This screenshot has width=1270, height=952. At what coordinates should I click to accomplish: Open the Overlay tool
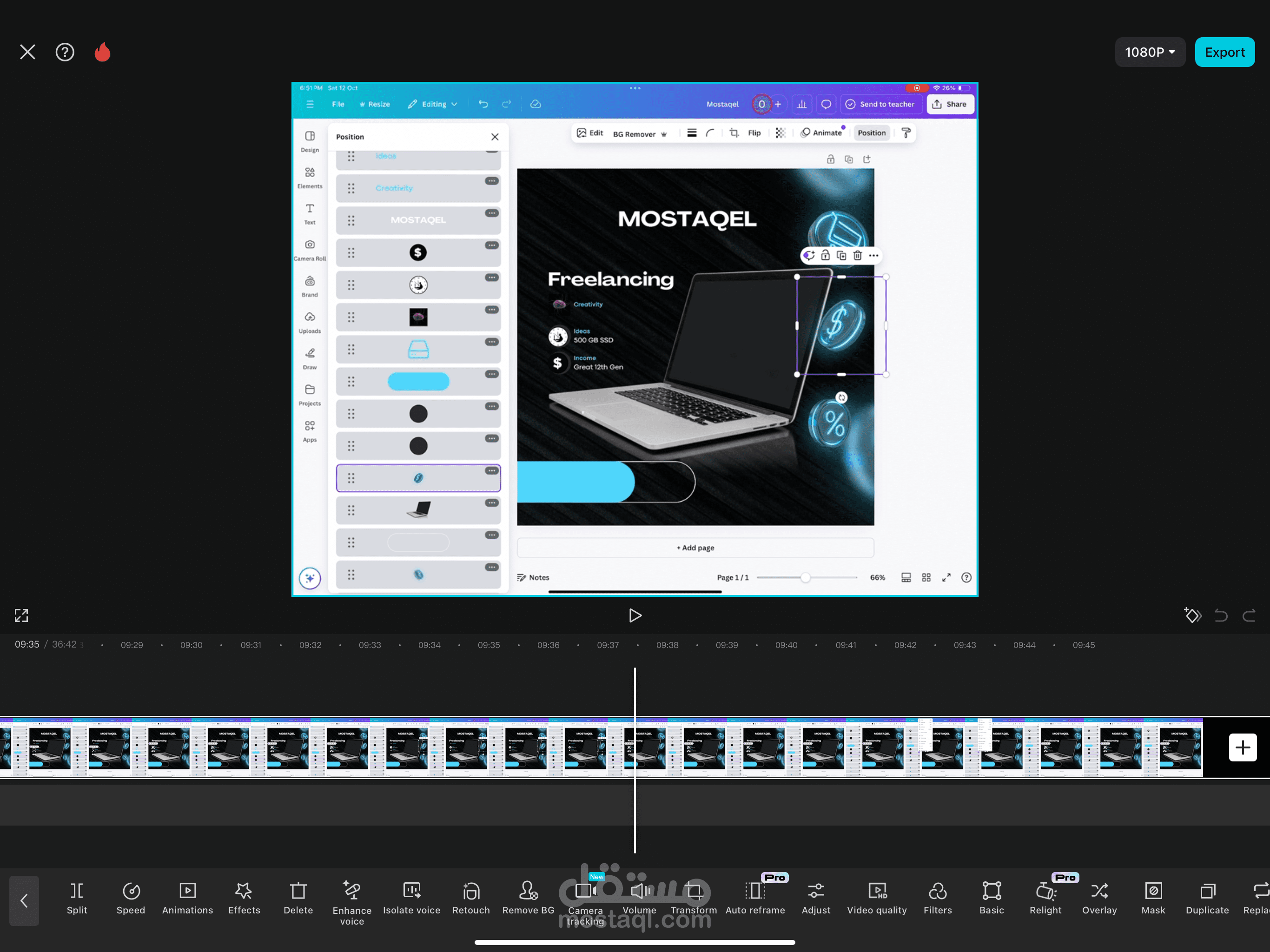coord(1099,898)
